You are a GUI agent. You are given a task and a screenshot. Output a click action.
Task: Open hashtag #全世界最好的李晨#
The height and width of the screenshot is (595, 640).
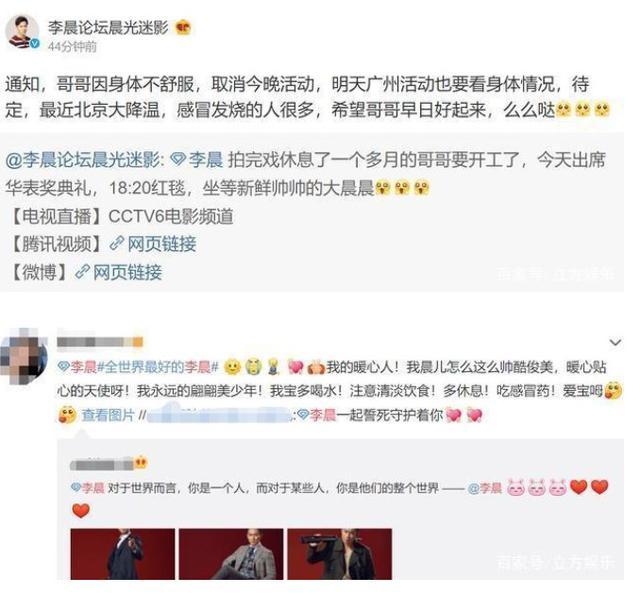pyautogui.click(x=158, y=367)
